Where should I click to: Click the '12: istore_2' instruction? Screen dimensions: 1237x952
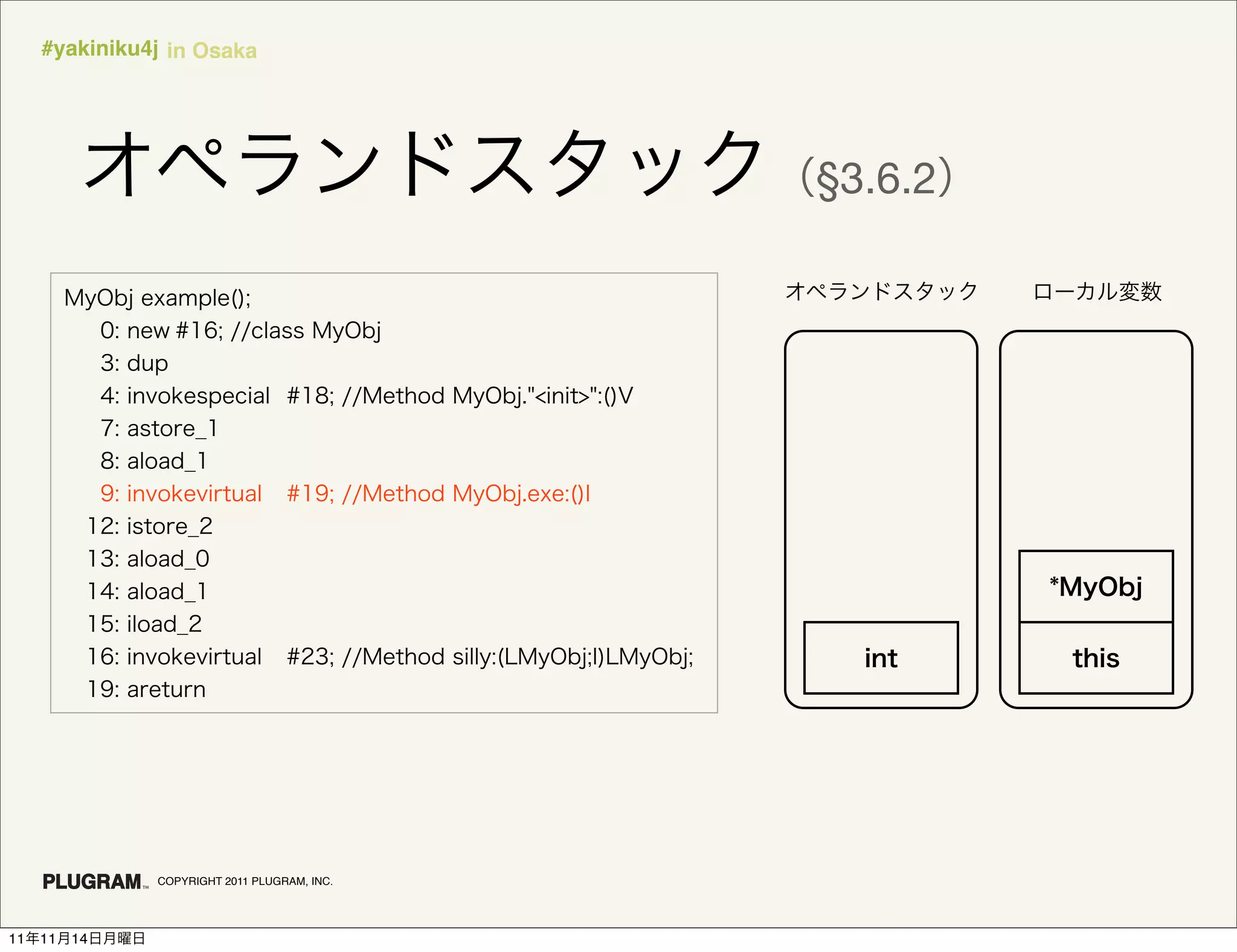(150, 526)
